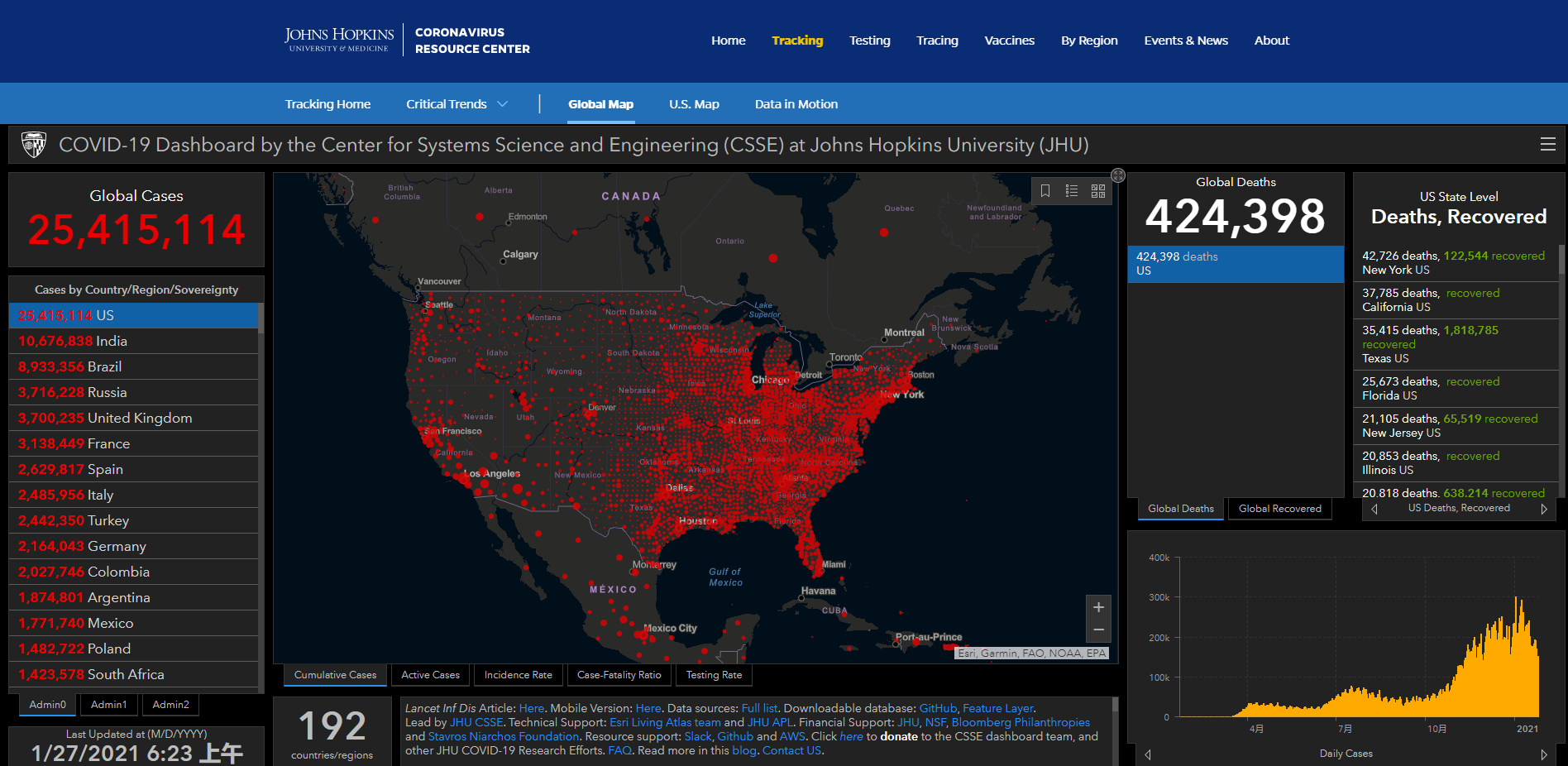Screen dimensions: 1568x766
Task: Show previous chart before Daily Cases
Action: pos(1148,754)
